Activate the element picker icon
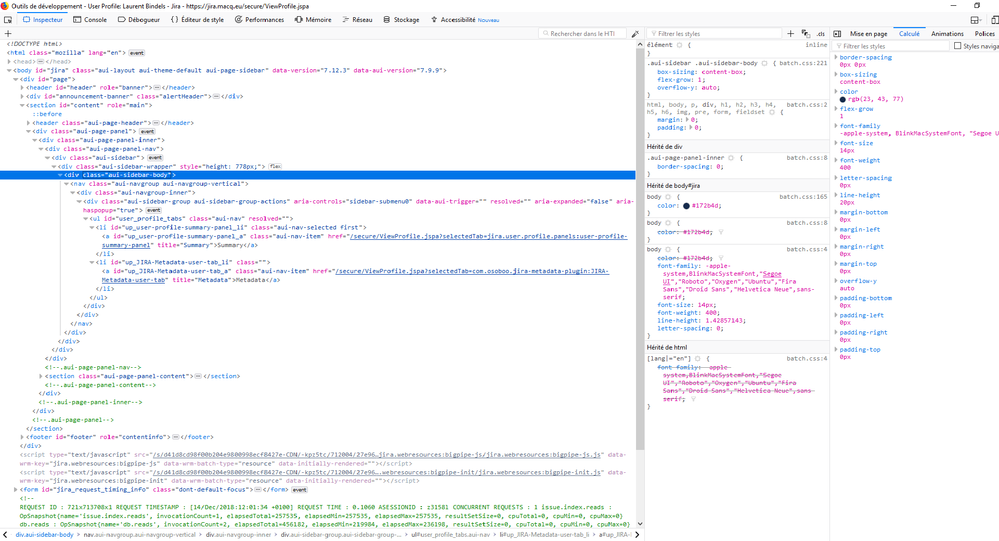The width and height of the screenshot is (999, 541). tap(8, 20)
